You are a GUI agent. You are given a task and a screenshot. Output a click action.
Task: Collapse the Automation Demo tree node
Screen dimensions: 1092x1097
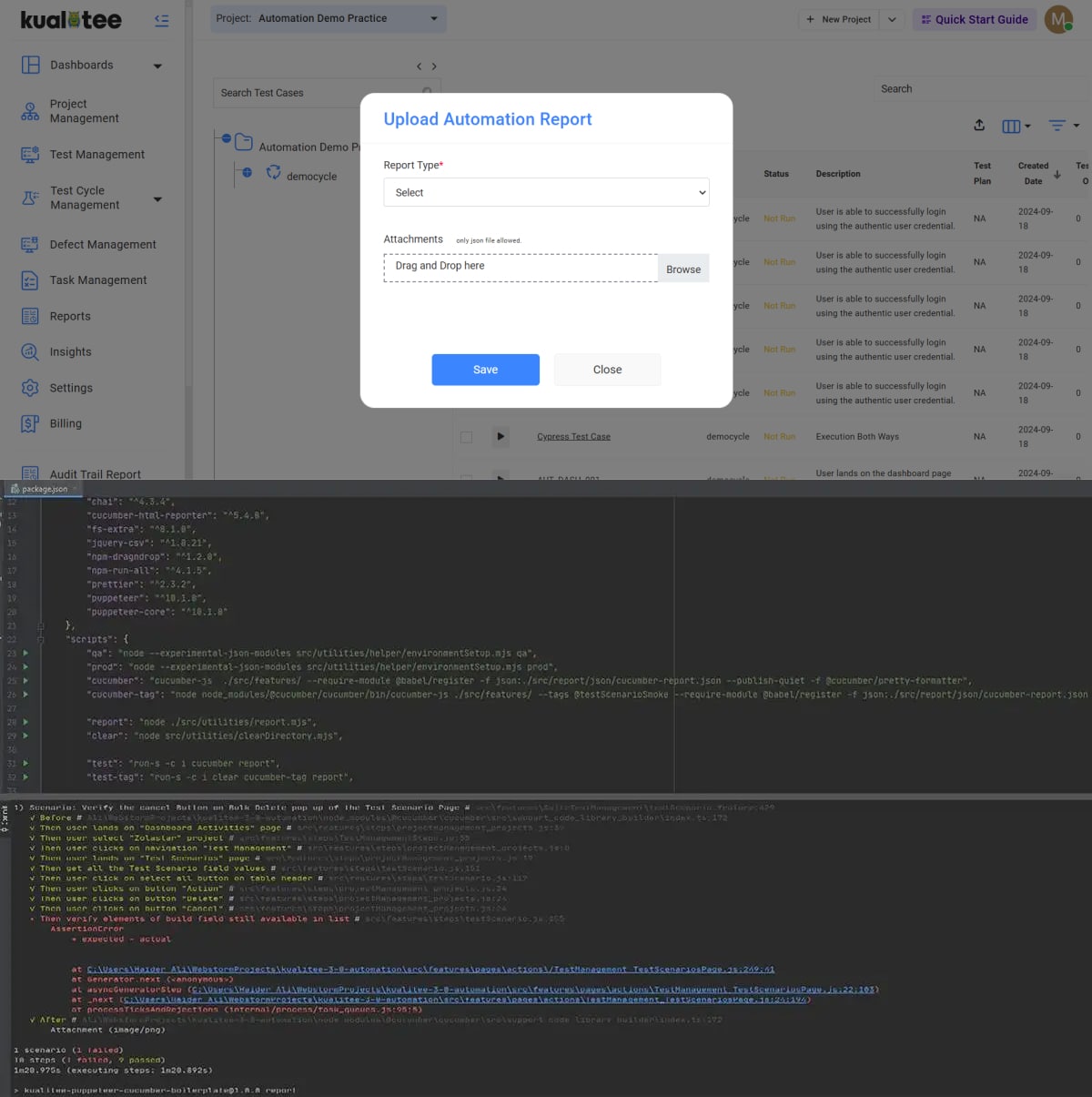tap(227, 138)
